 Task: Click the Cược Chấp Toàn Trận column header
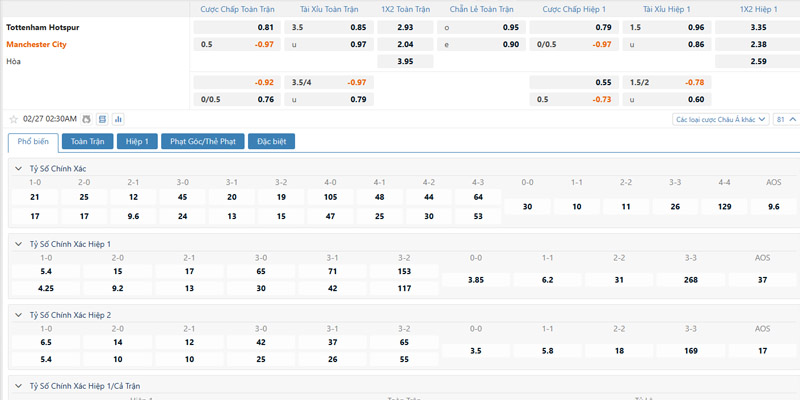(x=237, y=9)
